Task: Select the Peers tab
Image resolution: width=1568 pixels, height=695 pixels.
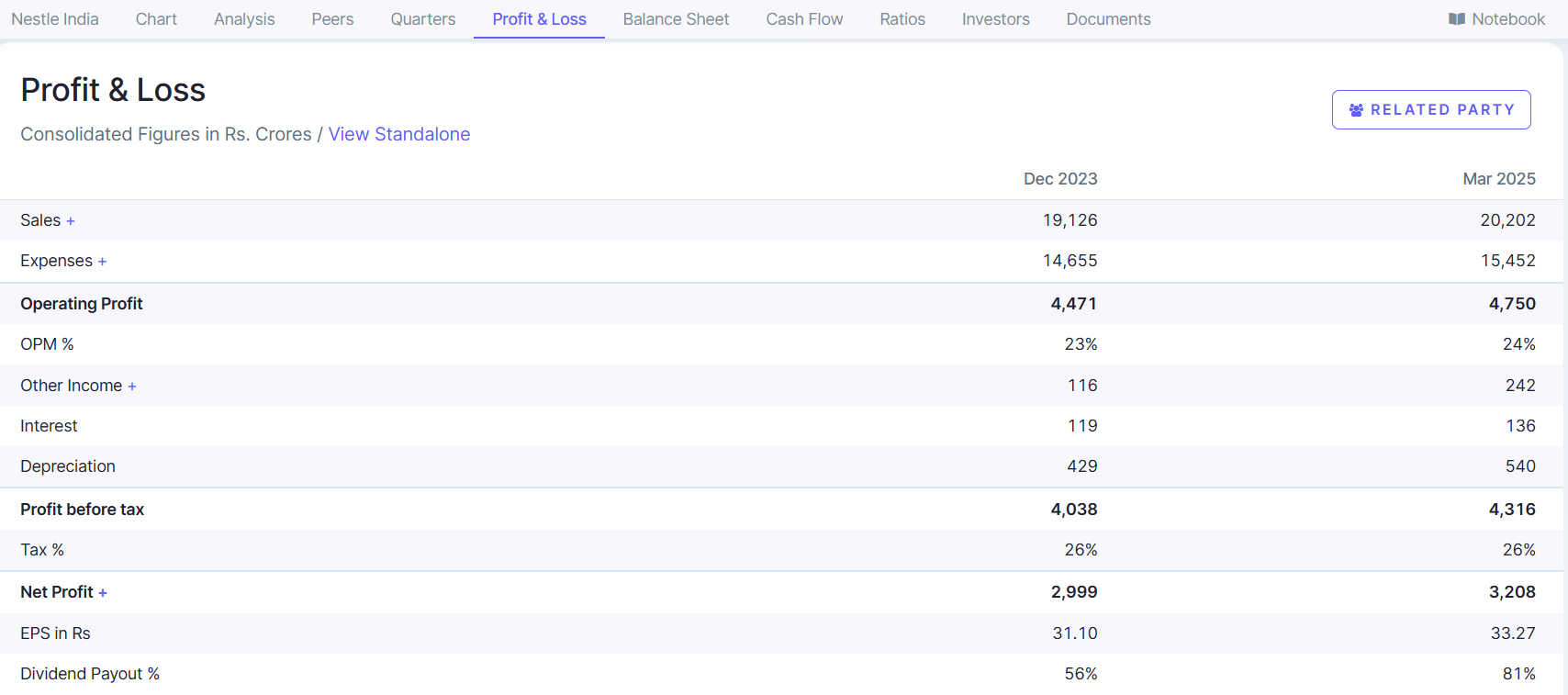Action: 332,19
